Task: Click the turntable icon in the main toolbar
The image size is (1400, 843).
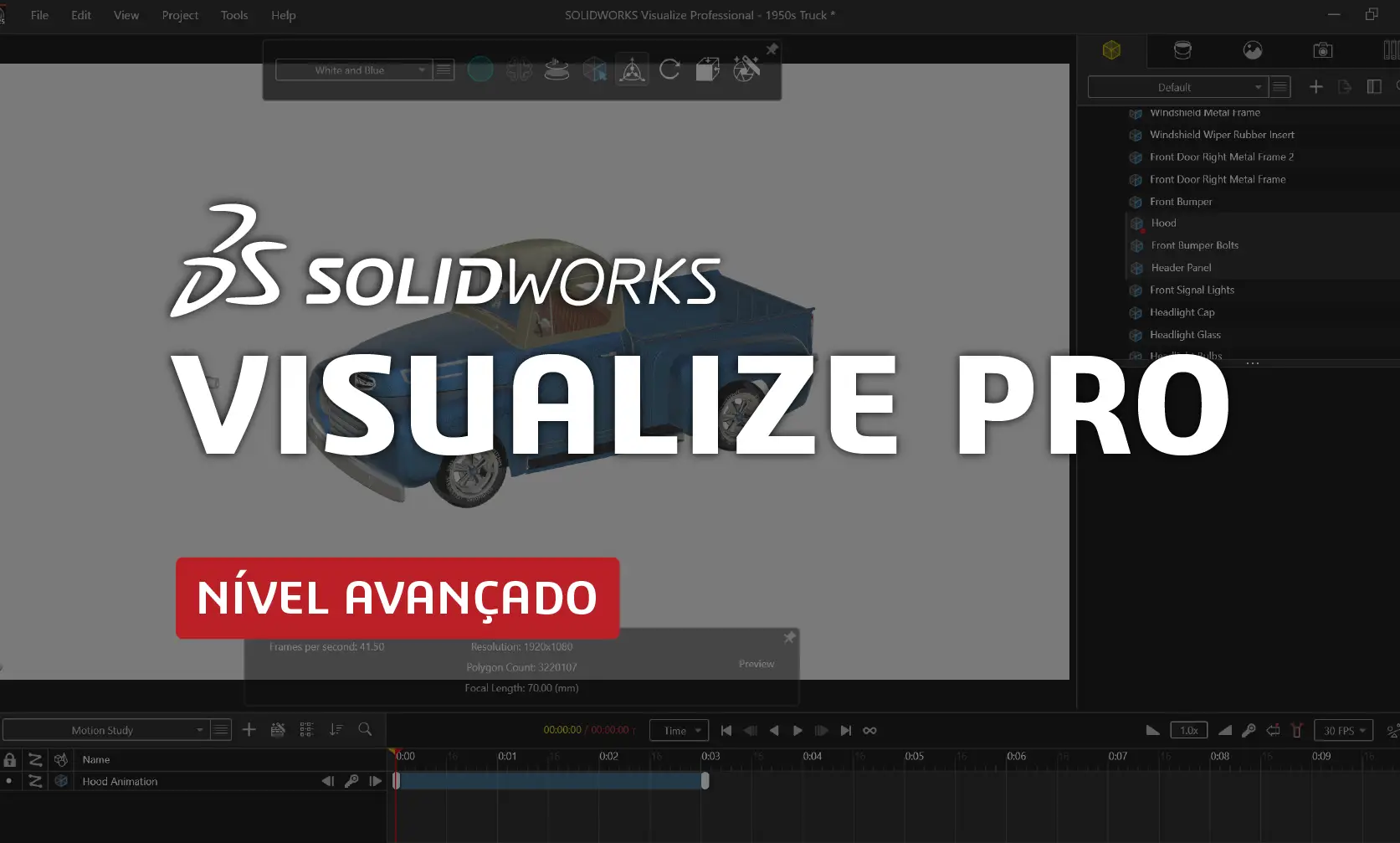Action: (556, 69)
